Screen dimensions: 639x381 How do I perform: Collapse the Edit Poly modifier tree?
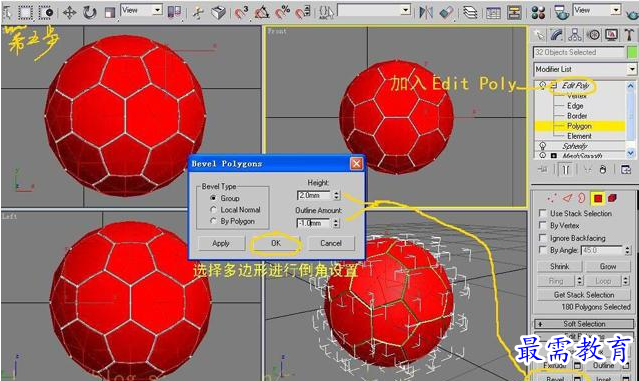coord(553,86)
